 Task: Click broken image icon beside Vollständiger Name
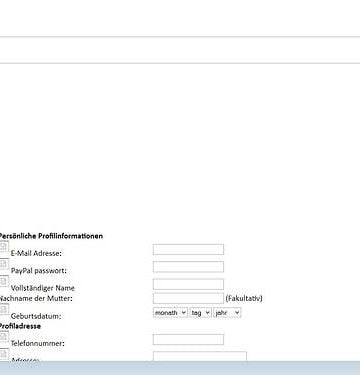point(4,281)
